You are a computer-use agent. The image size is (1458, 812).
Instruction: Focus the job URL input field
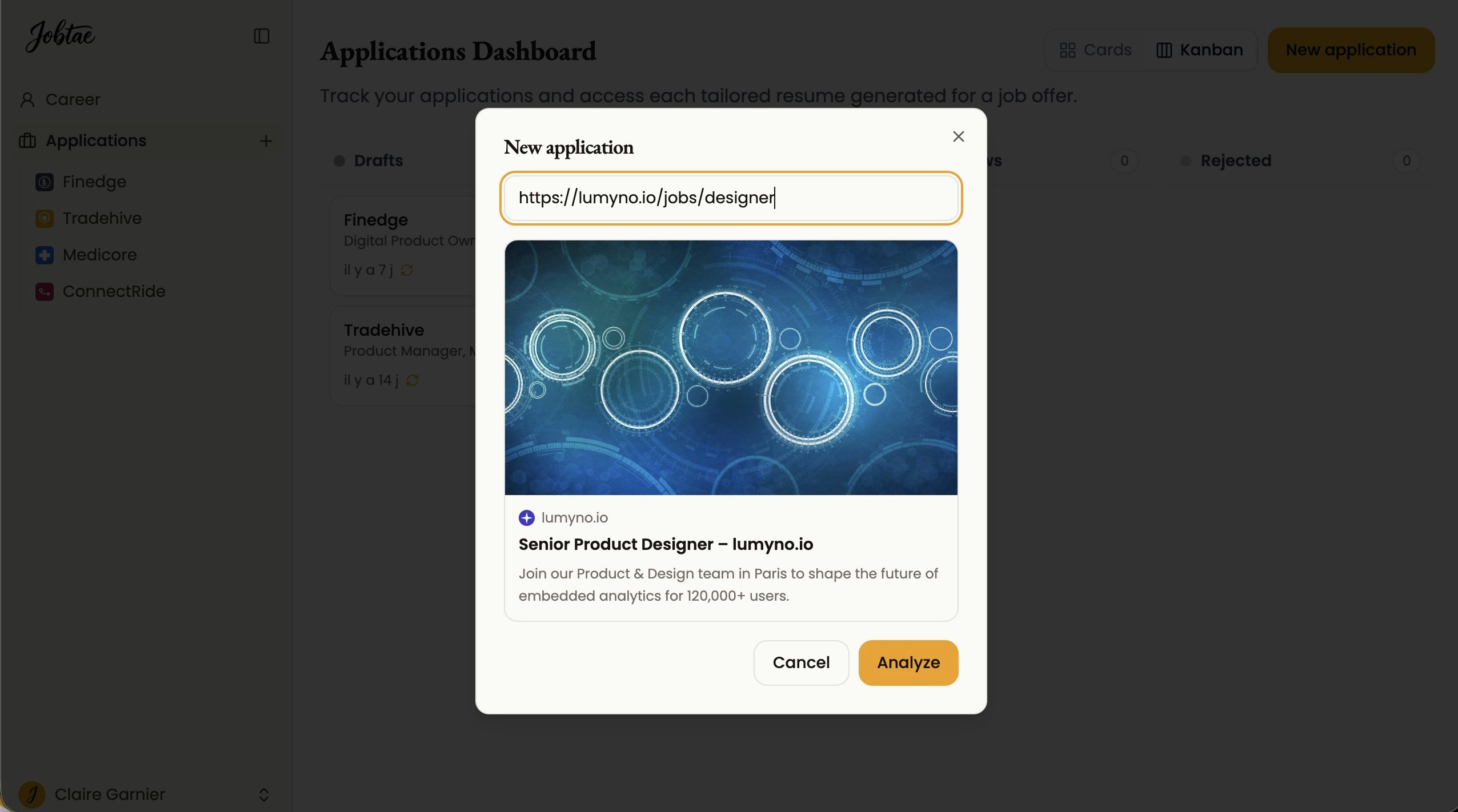(x=731, y=198)
